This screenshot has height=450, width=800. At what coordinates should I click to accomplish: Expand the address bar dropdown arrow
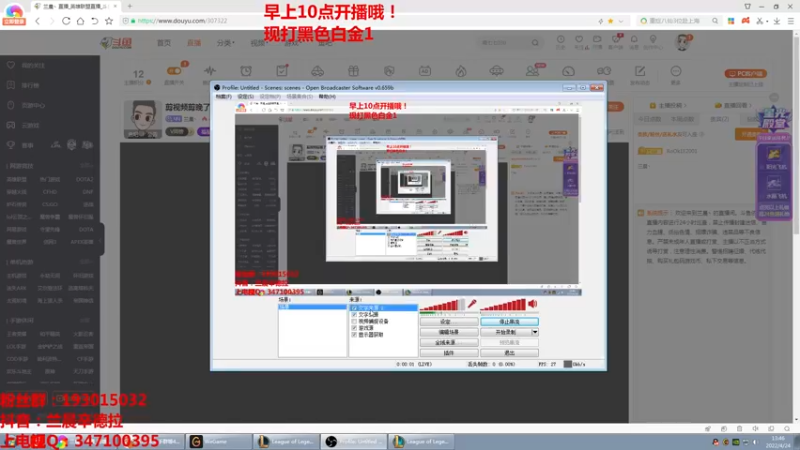(621, 21)
